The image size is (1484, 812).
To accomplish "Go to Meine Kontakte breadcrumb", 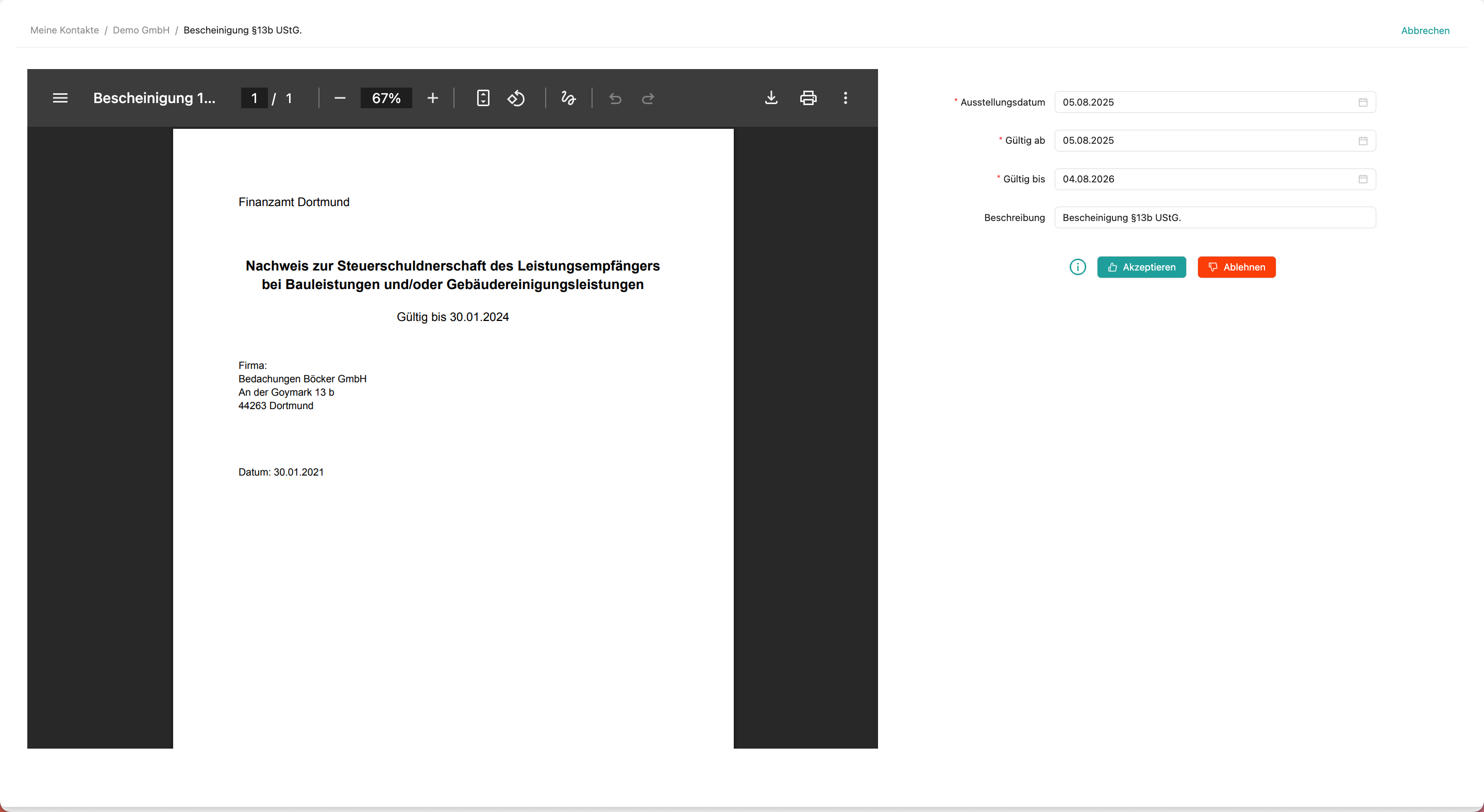I will (64, 30).
